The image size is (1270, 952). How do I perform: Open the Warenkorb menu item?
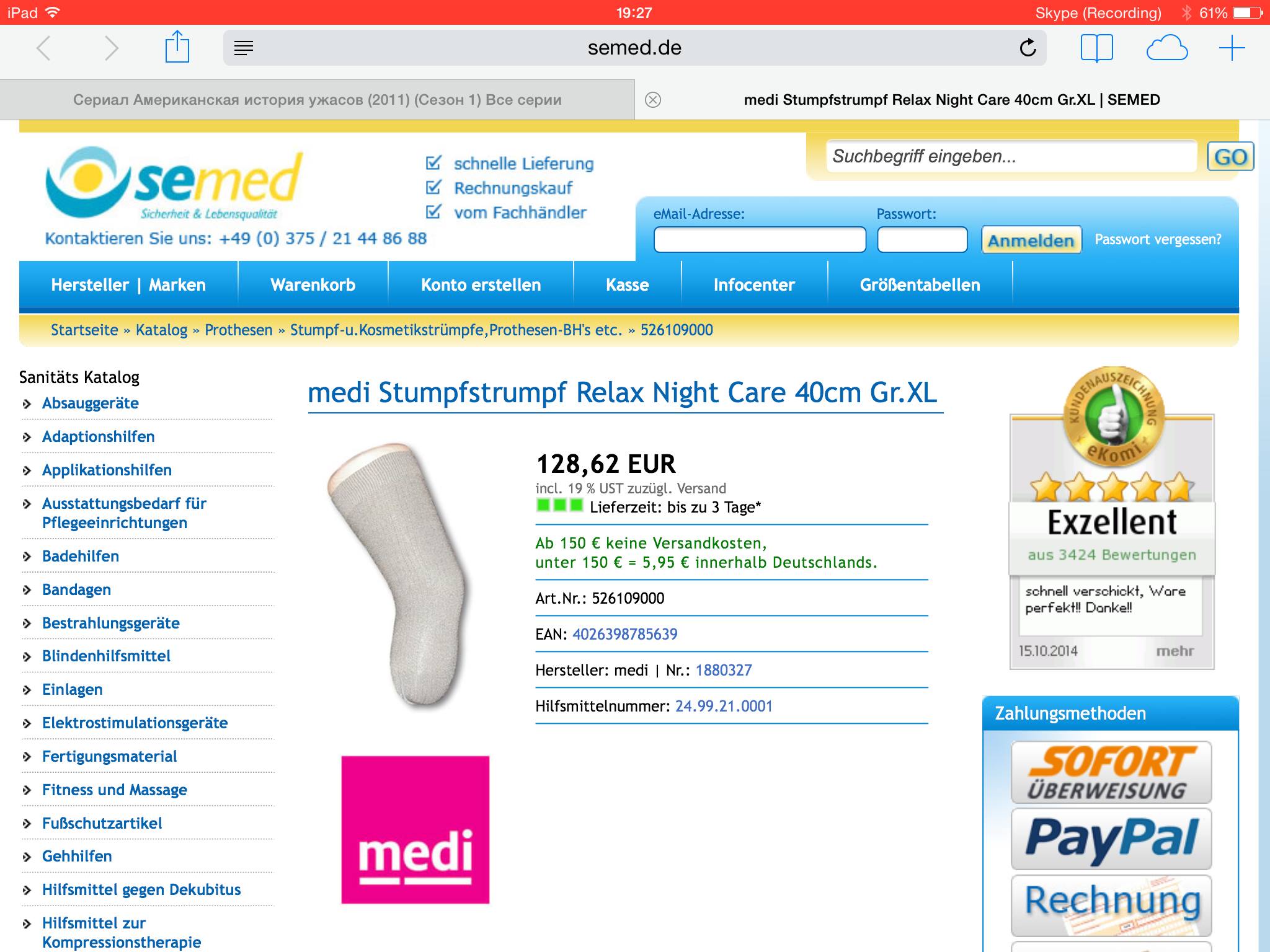(x=313, y=284)
